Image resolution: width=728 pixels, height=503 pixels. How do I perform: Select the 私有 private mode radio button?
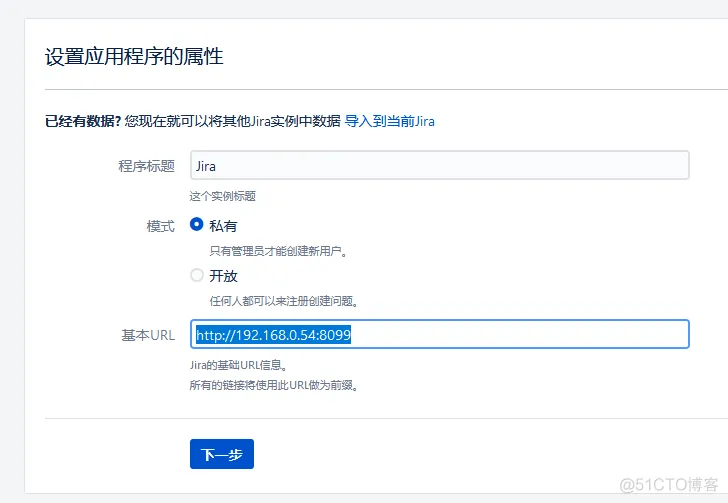click(197, 225)
